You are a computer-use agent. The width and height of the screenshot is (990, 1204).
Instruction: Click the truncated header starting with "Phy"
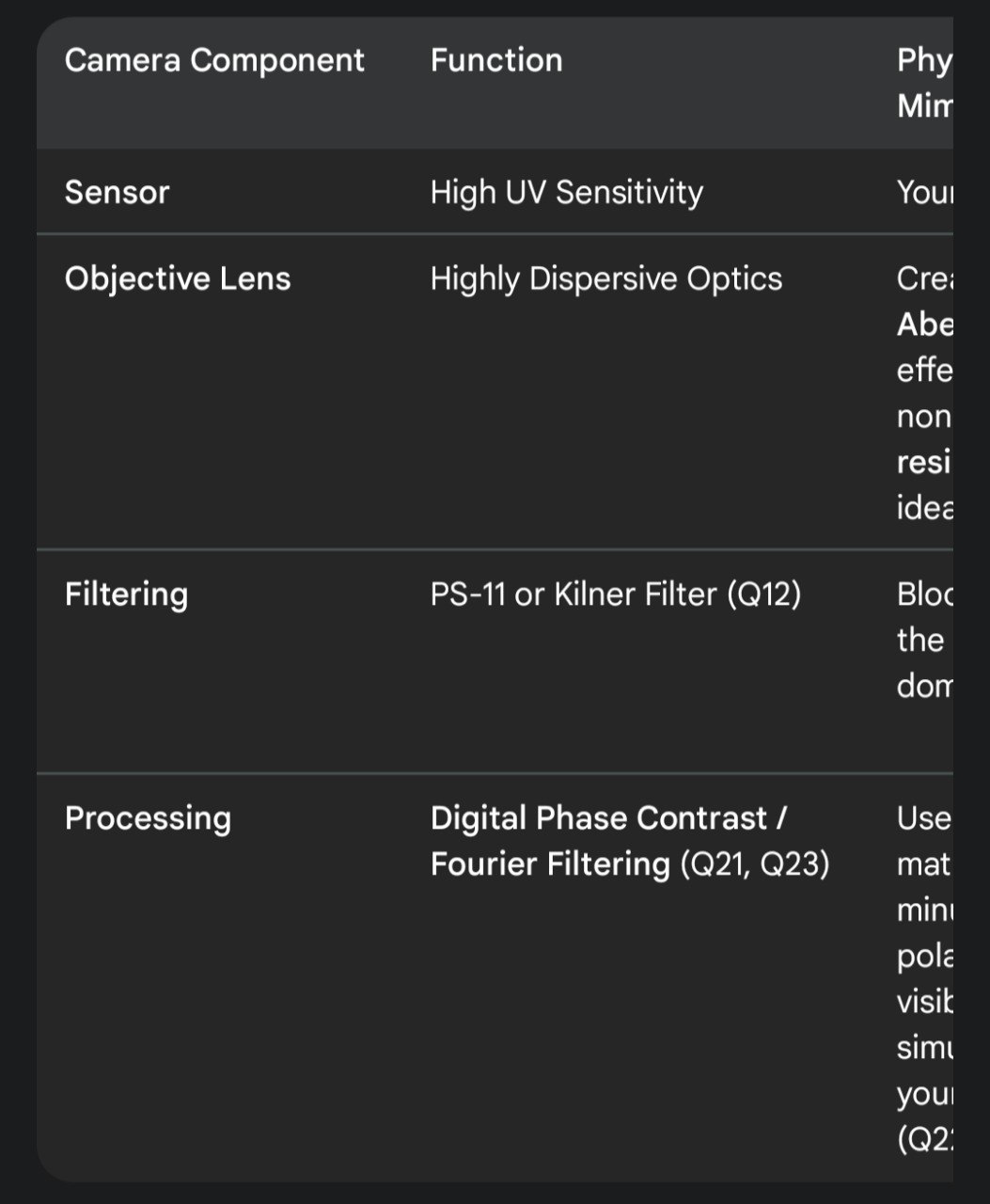924,60
